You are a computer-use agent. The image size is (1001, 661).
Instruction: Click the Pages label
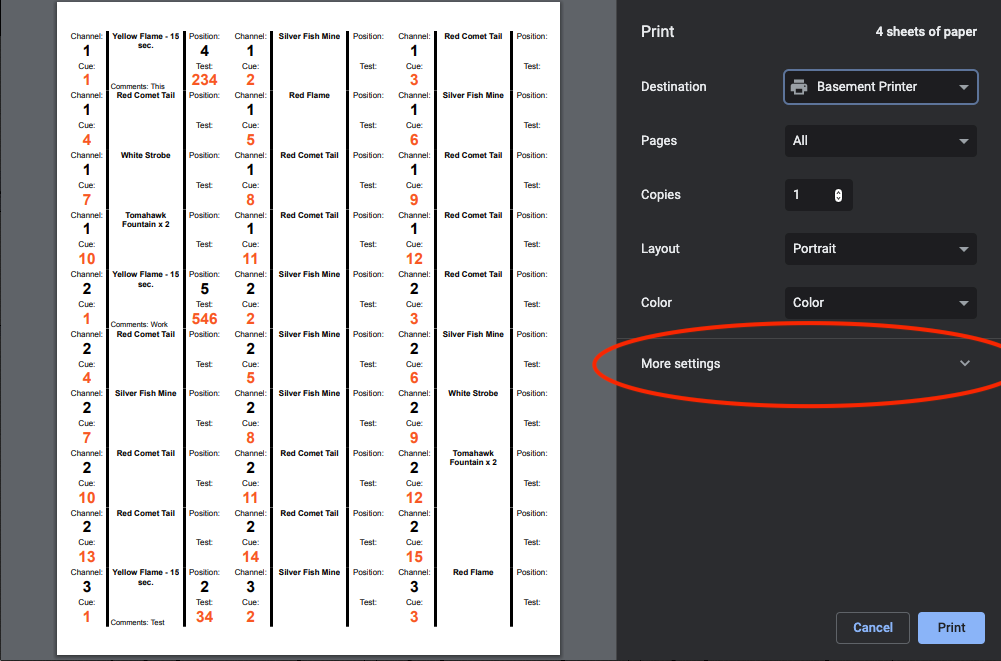659,141
